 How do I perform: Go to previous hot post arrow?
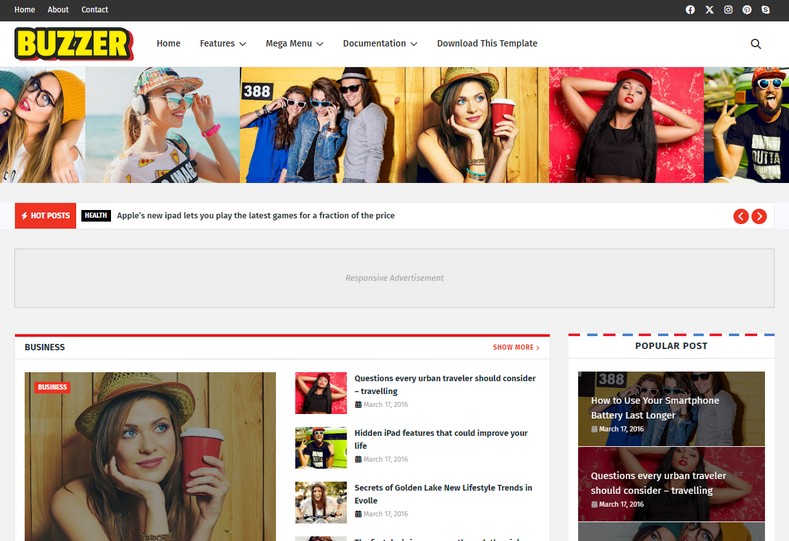tap(741, 216)
